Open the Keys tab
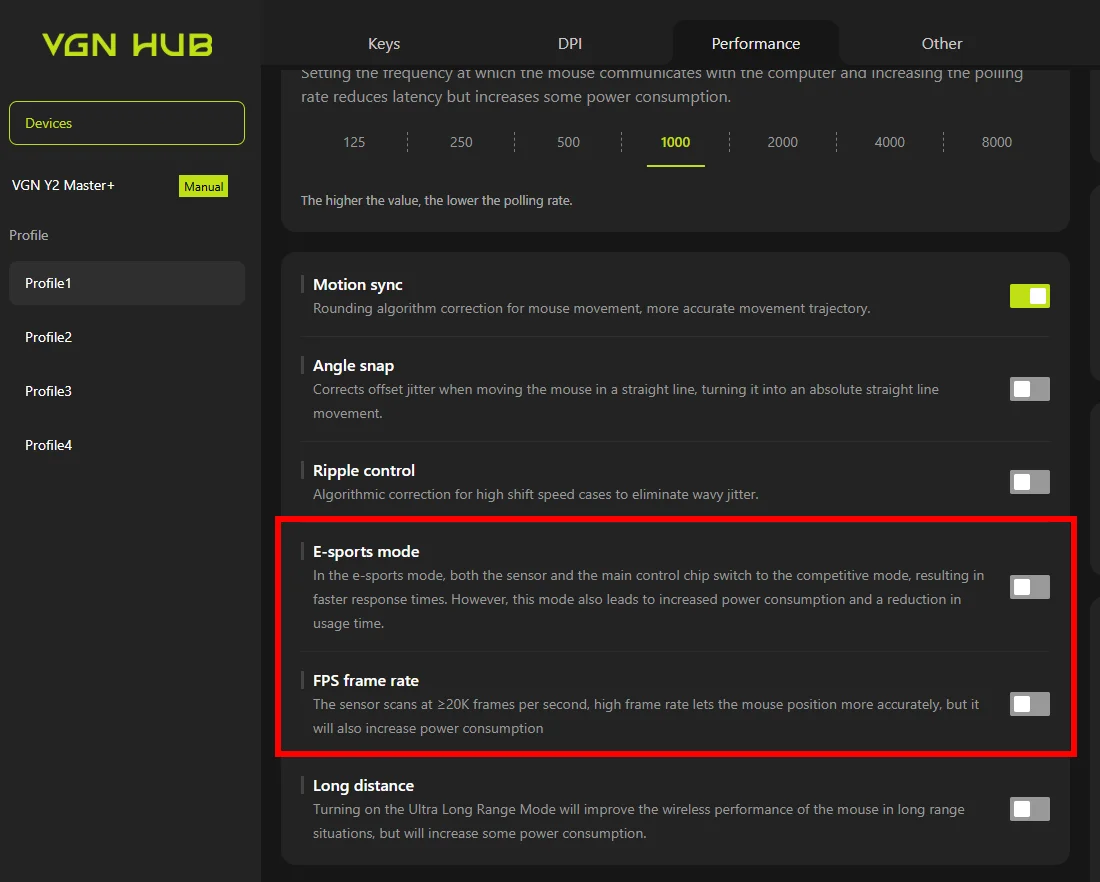The height and width of the screenshot is (882, 1100). point(384,44)
